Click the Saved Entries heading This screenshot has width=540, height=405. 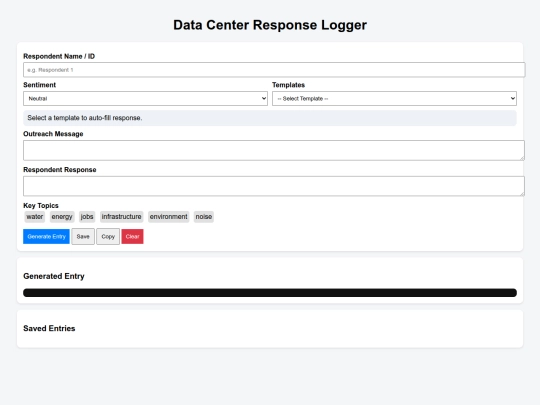click(49, 329)
